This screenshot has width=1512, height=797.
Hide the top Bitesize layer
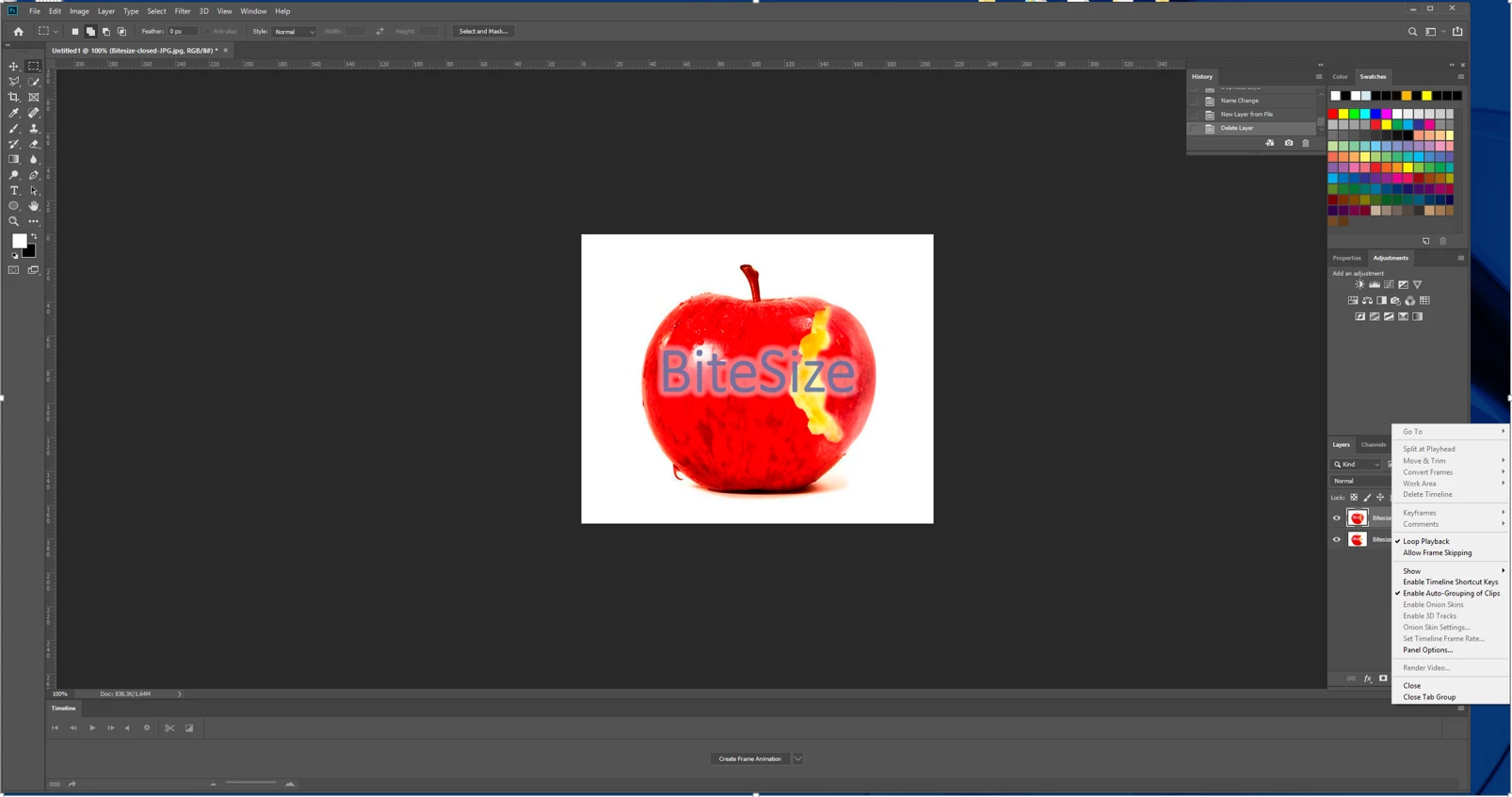tap(1337, 518)
